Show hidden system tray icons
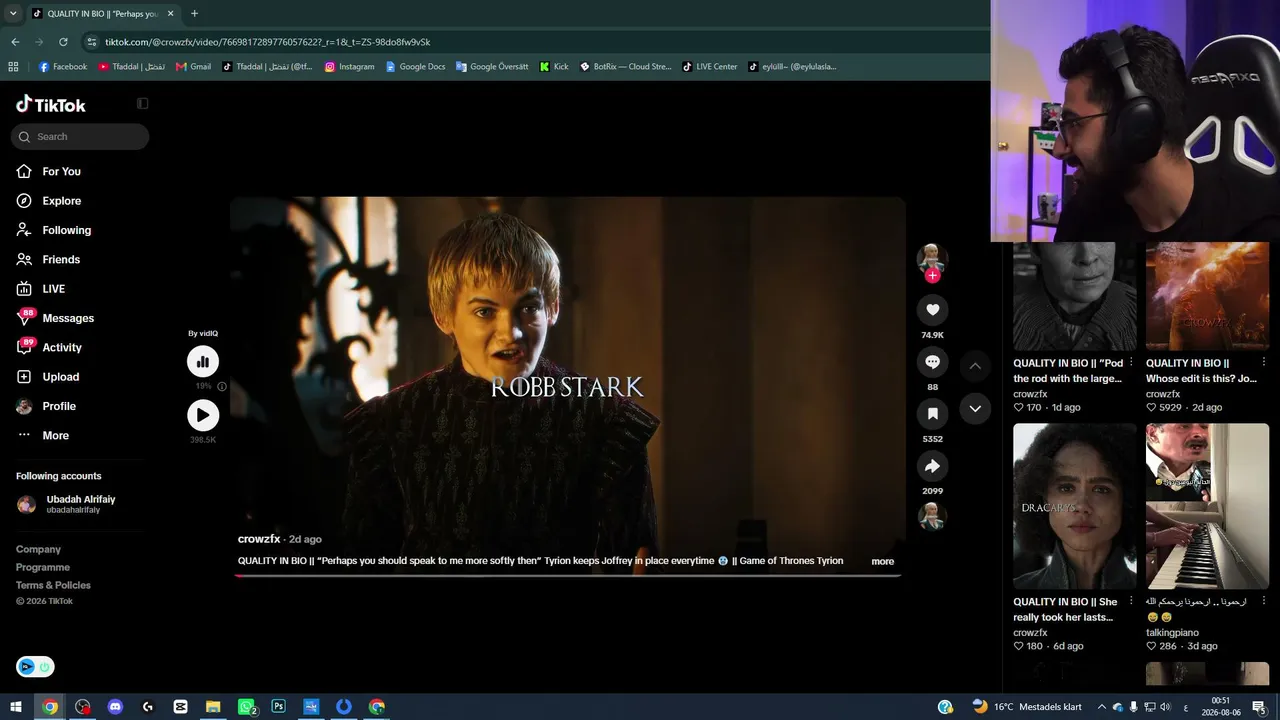Screen dimensions: 1280x720 pos(1102,707)
